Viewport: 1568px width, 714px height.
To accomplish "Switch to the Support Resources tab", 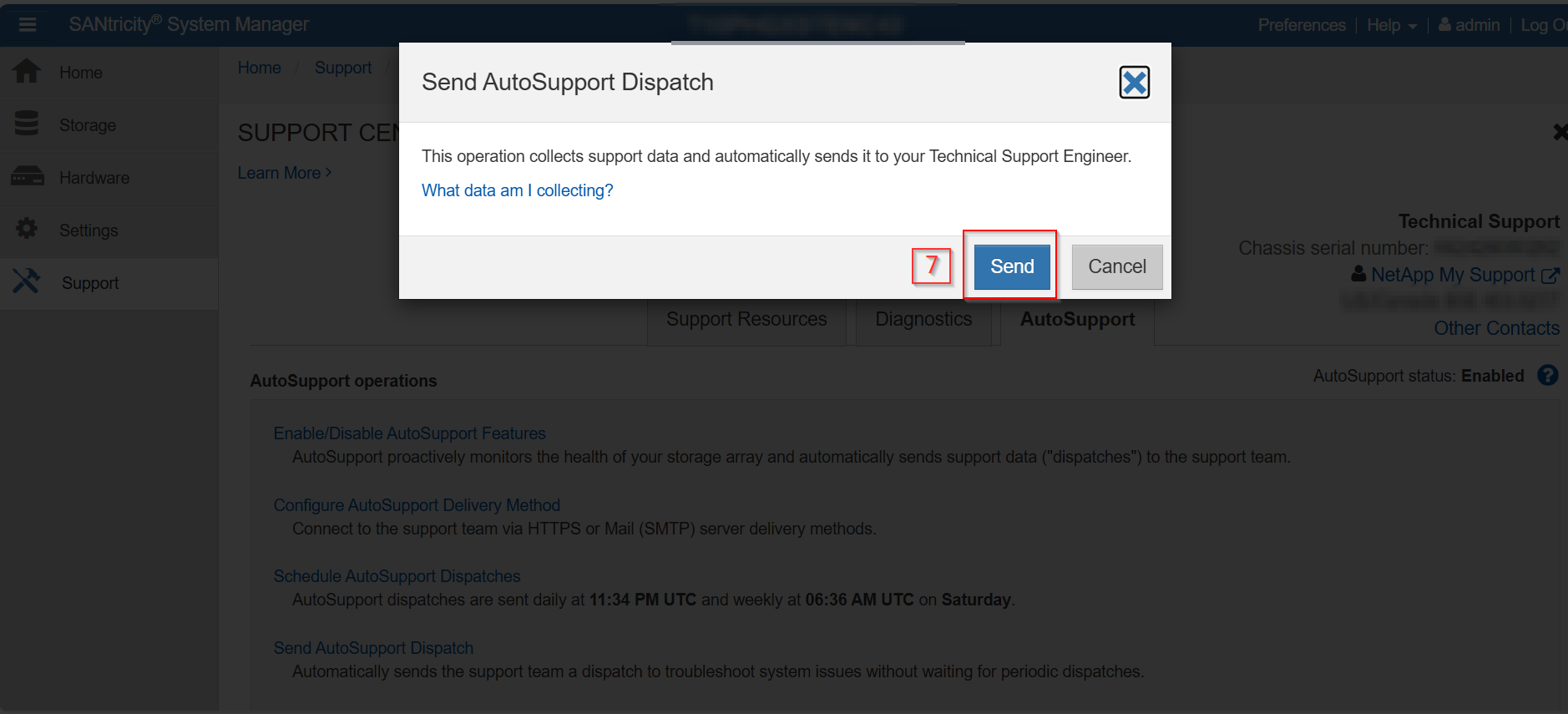I will (746, 320).
